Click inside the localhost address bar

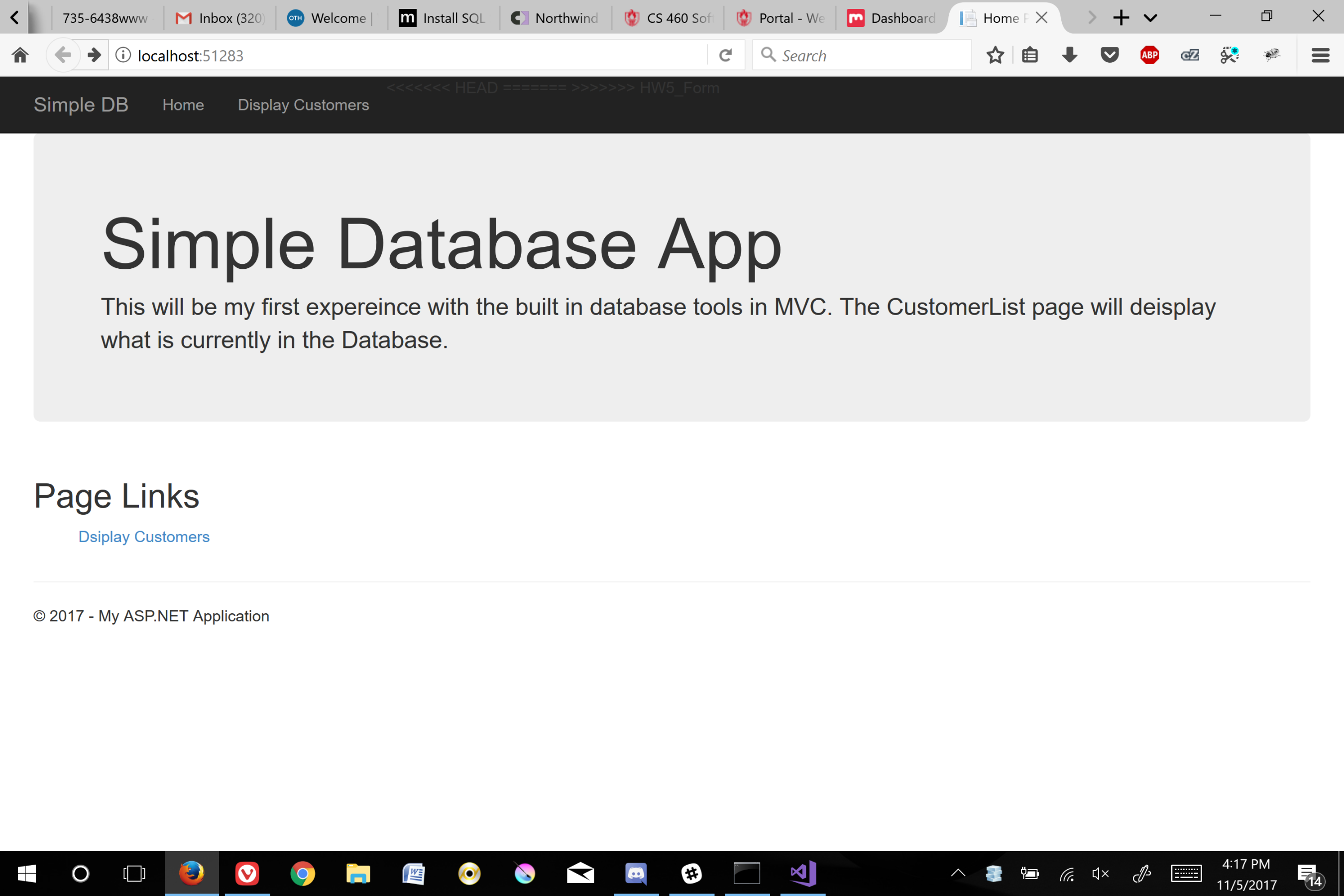400,55
